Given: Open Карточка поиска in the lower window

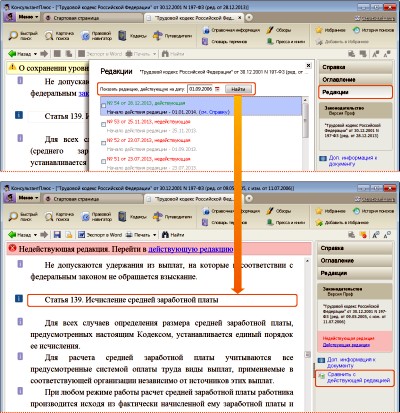Looking at the screenshot, I should [60, 217].
